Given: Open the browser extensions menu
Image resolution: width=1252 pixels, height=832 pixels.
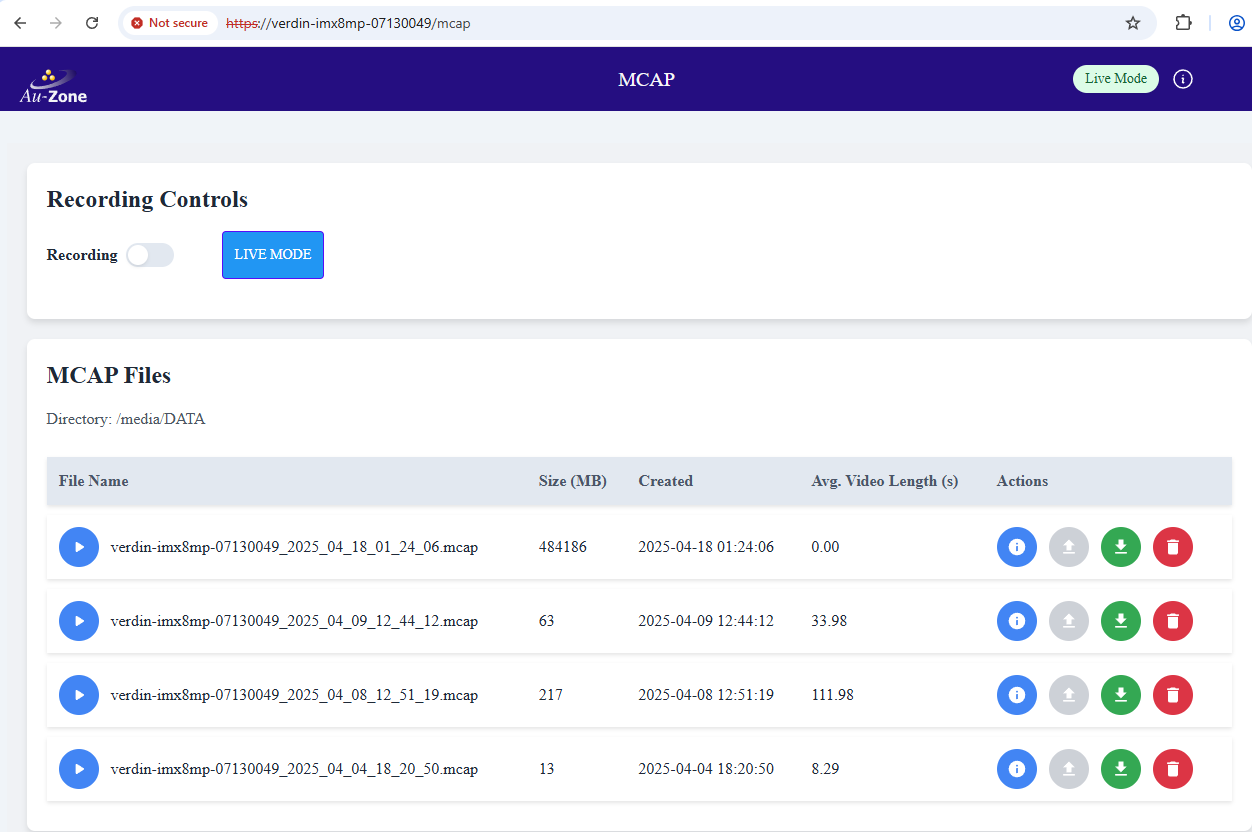Looking at the screenshot, I should coord(1183,23).
